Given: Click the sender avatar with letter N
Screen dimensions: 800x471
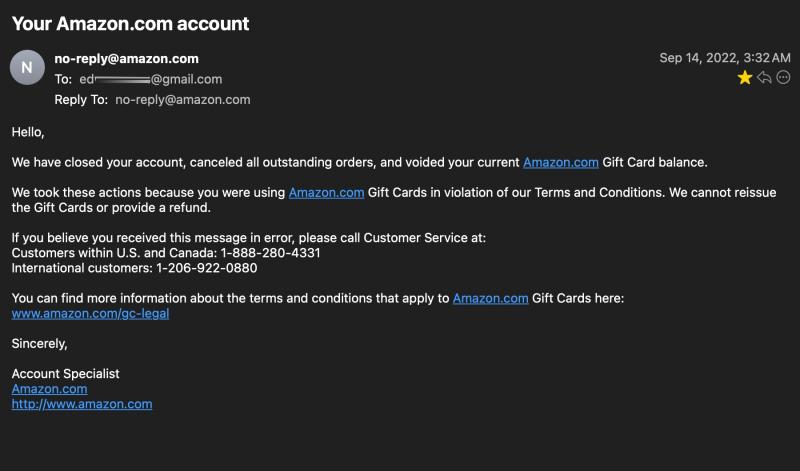Looking at the screenshot, I should 27,67.
